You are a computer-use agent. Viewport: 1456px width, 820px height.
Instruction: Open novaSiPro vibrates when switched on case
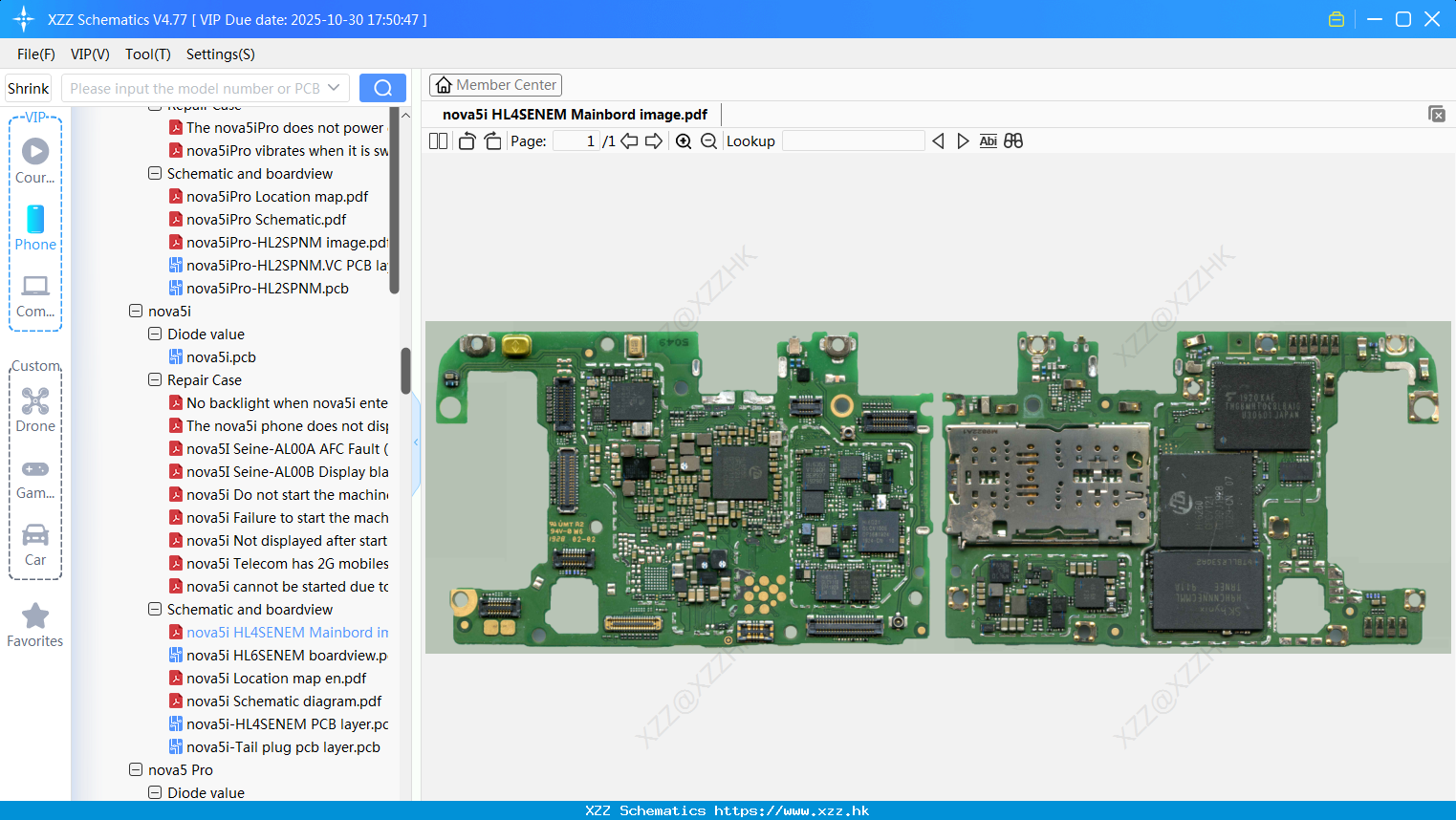(x=286, y=151)
